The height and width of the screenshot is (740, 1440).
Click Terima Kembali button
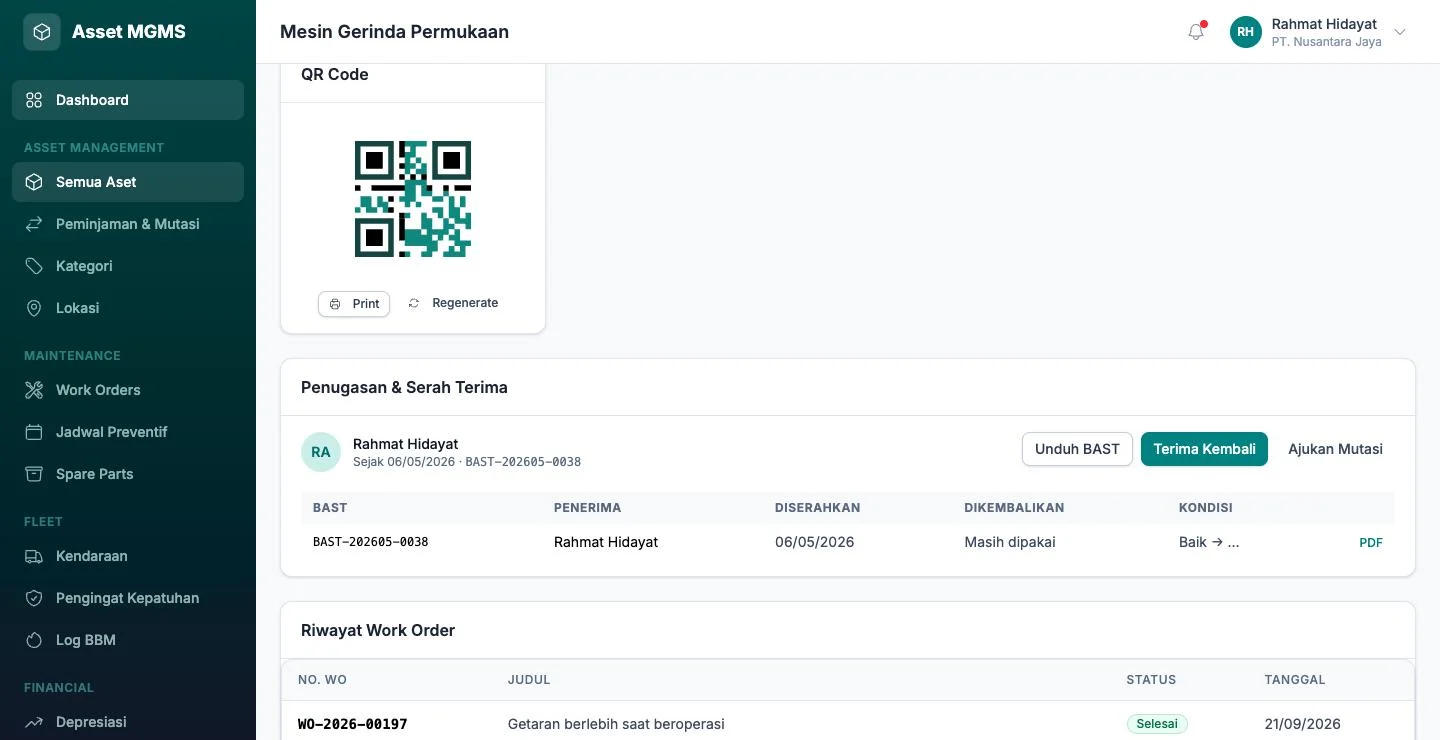(1204, 449)
